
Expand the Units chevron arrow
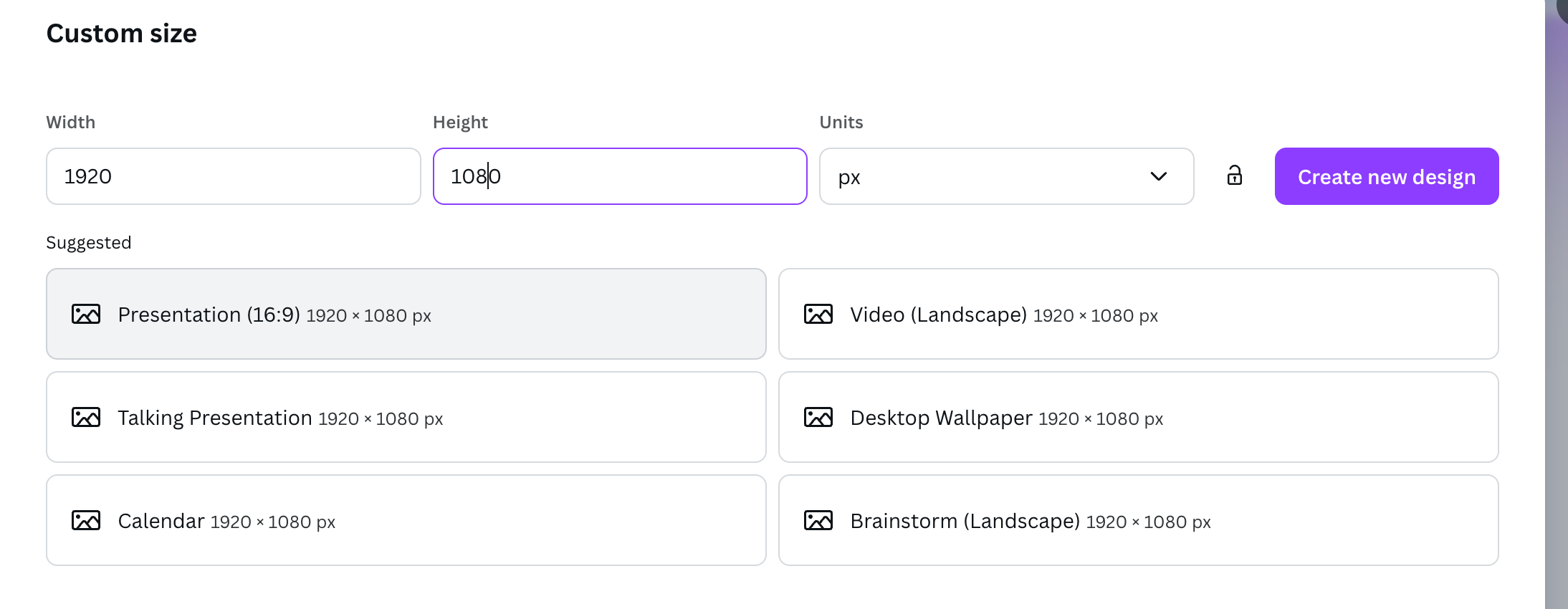click(x=1158, y=176)
